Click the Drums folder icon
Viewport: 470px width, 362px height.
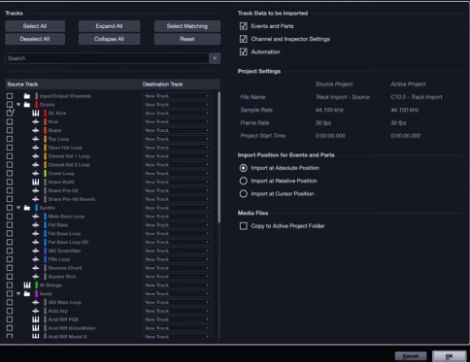[x=27, y=105]
